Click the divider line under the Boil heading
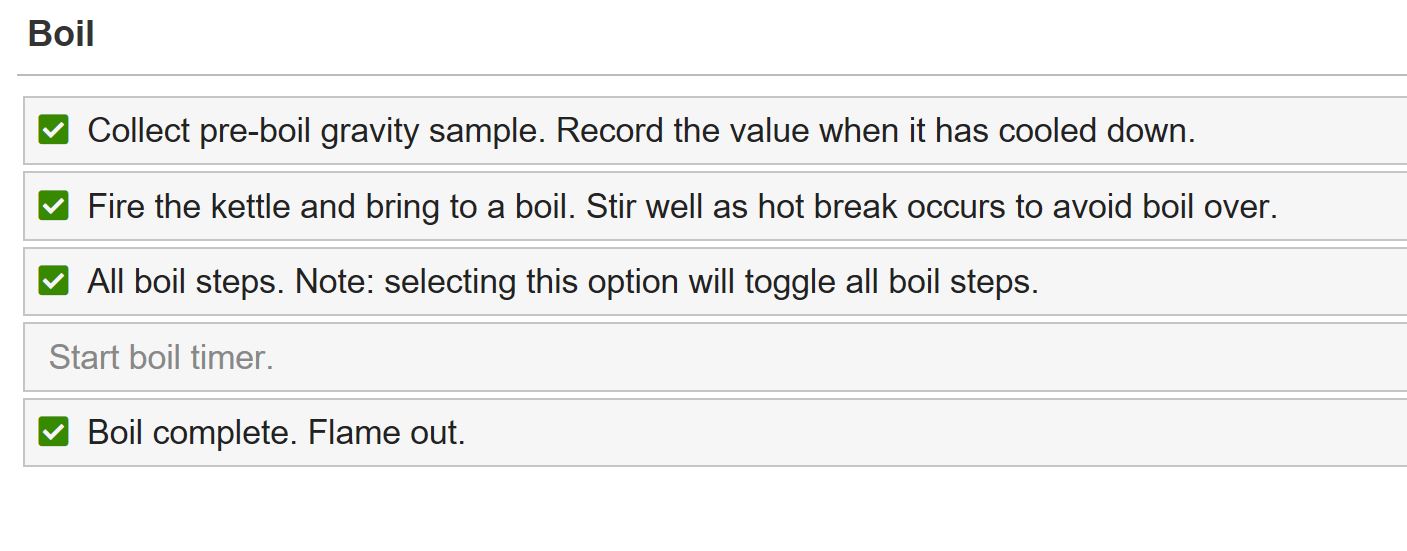This screenshot has width=1407, height=551. pos(700,75)
